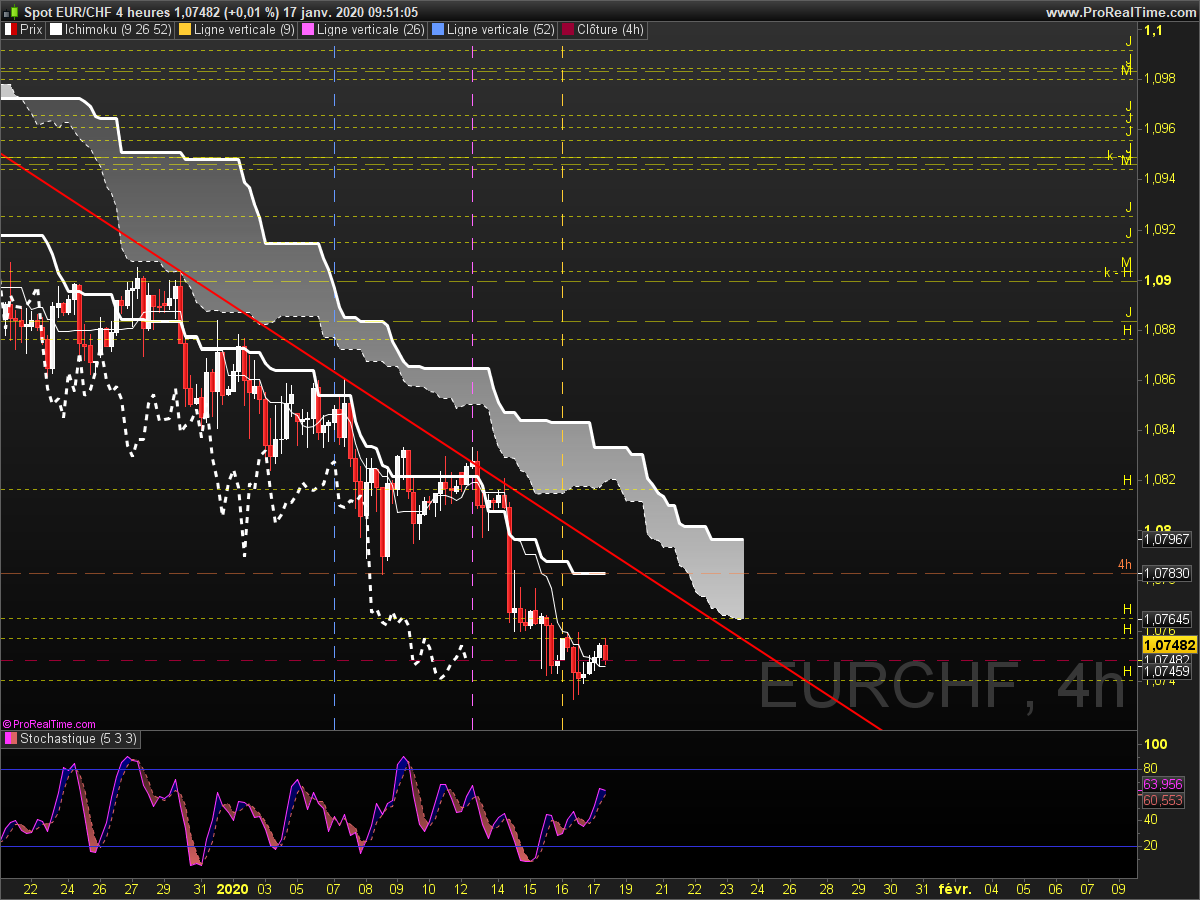The width and height of the screenshot is (1200, 900).
Task: Open the Ichimoku (9 26 52) indicator legend
Action: click(x=111, y=30)
